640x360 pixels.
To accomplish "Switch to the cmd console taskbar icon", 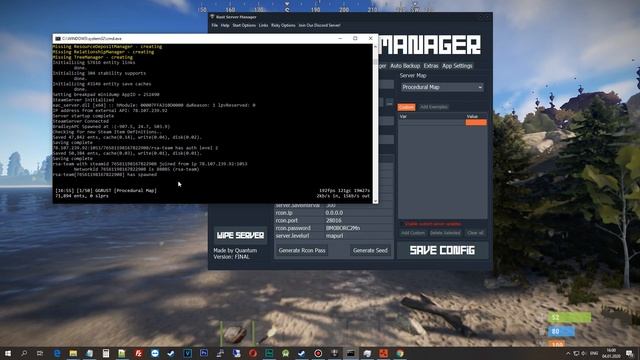I will [x=351, y=353].
